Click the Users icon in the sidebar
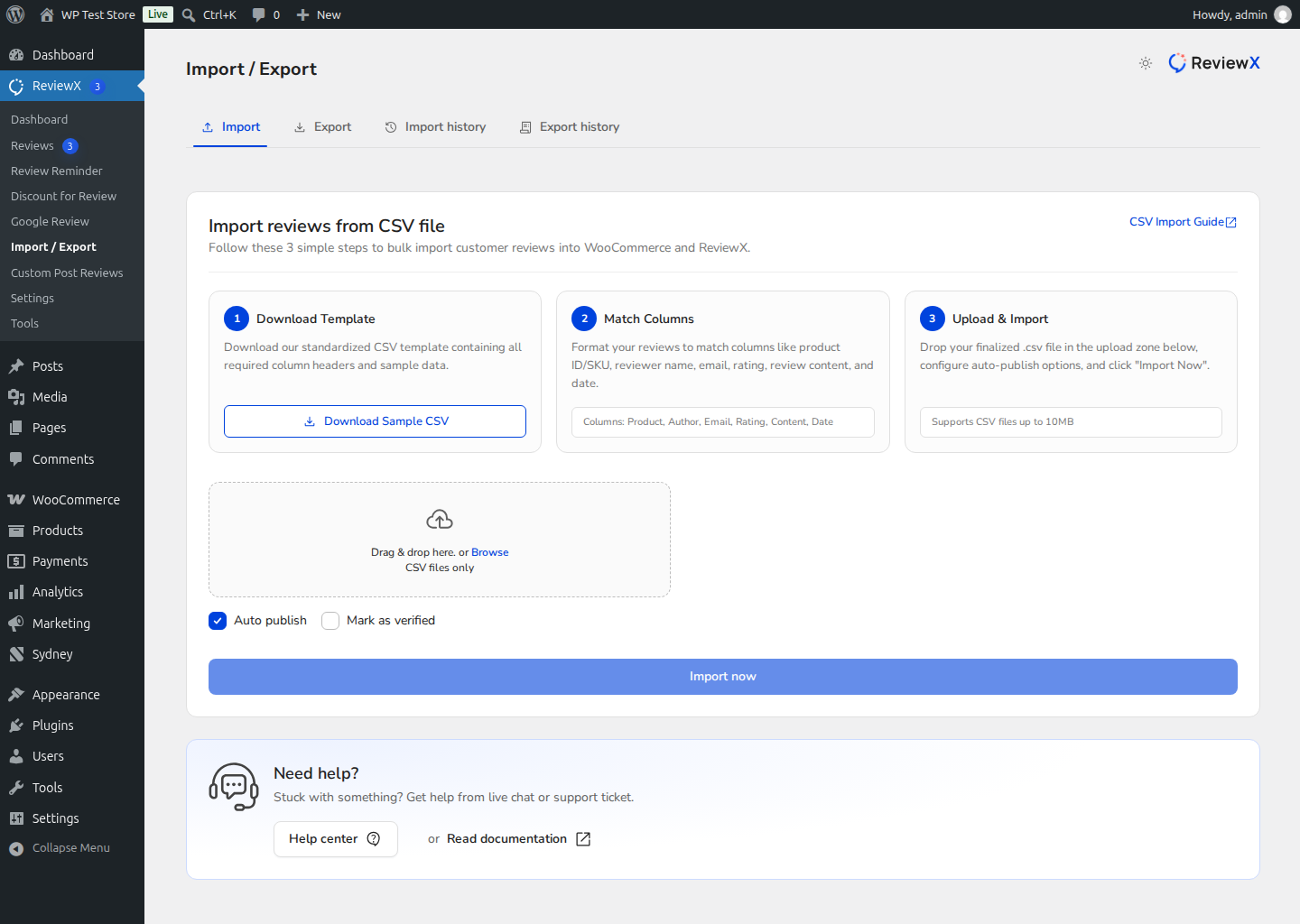 click(x=16, y=756)
